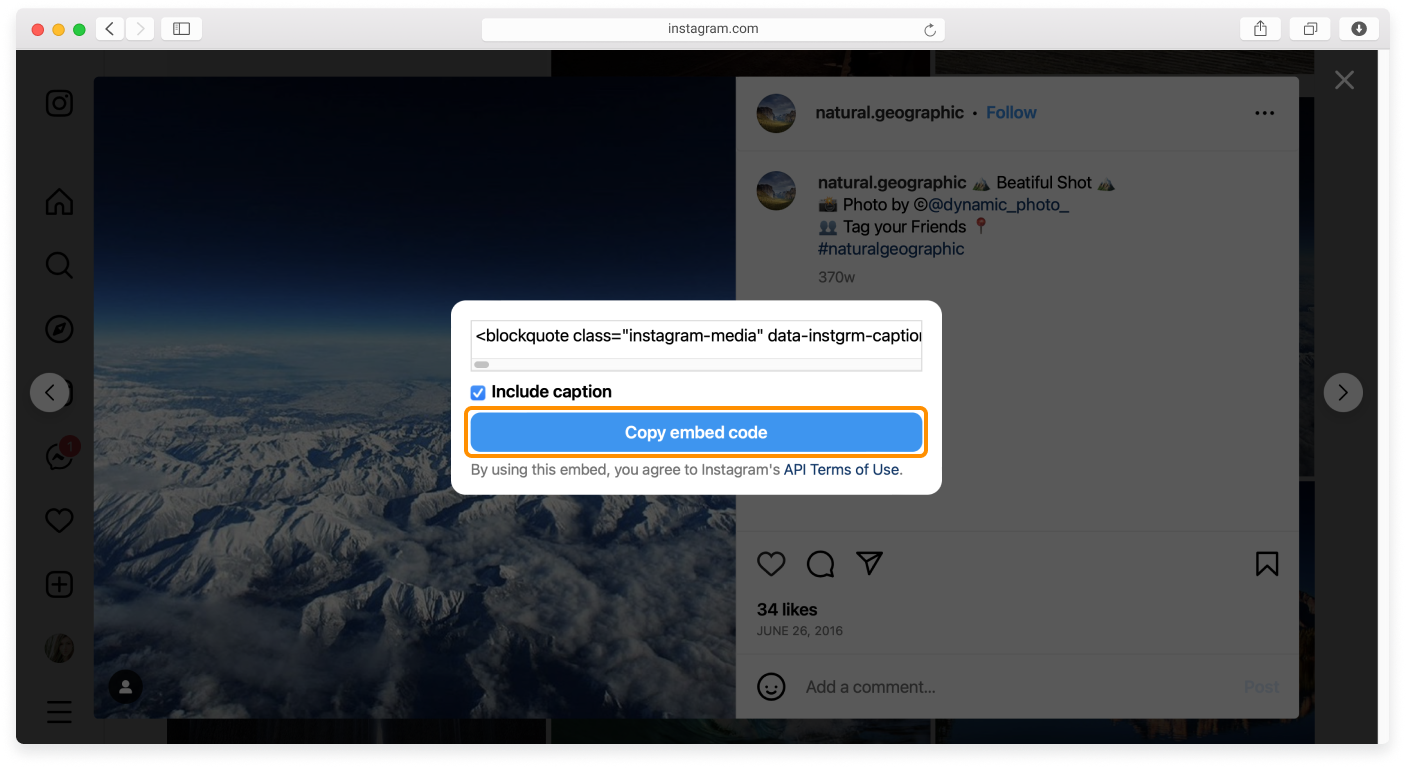Select the Home icon in the sidebar
This screenshot has width=1406, height=768.
(59, 202)
